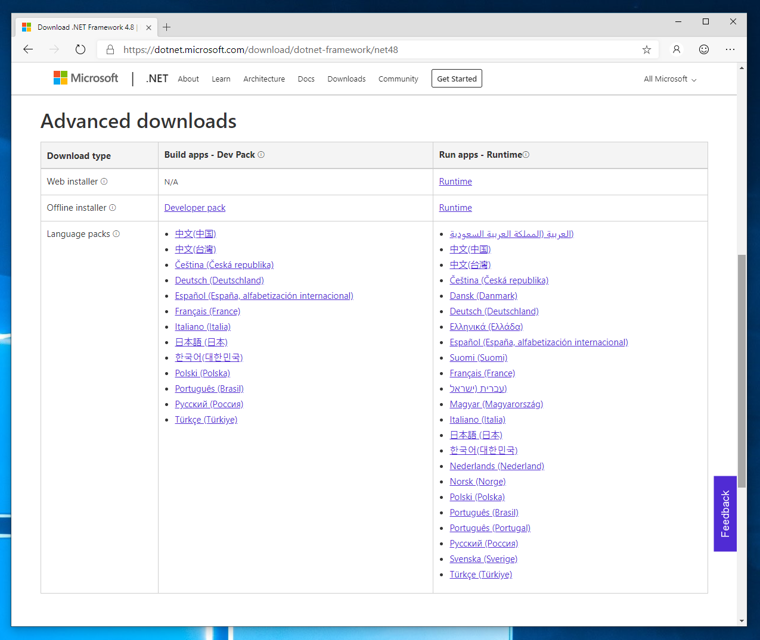The height and width of the screenshot is (640, 760).
Task: Select Runtime Türkçe (Türkiye) language pack
Action: tap(481, 575)
